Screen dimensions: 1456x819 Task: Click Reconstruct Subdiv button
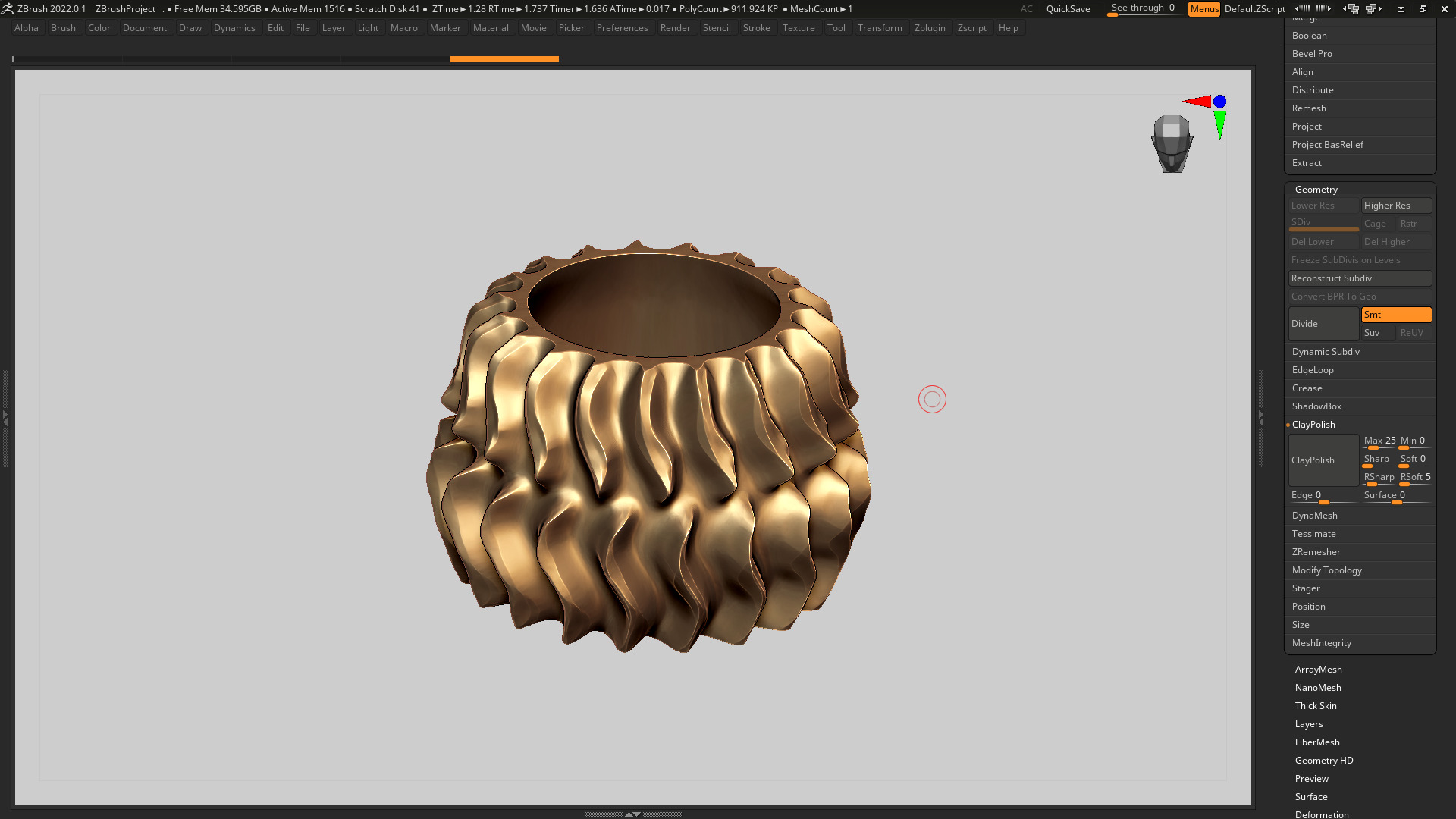pyautogui.click(x=1360, y=278)
